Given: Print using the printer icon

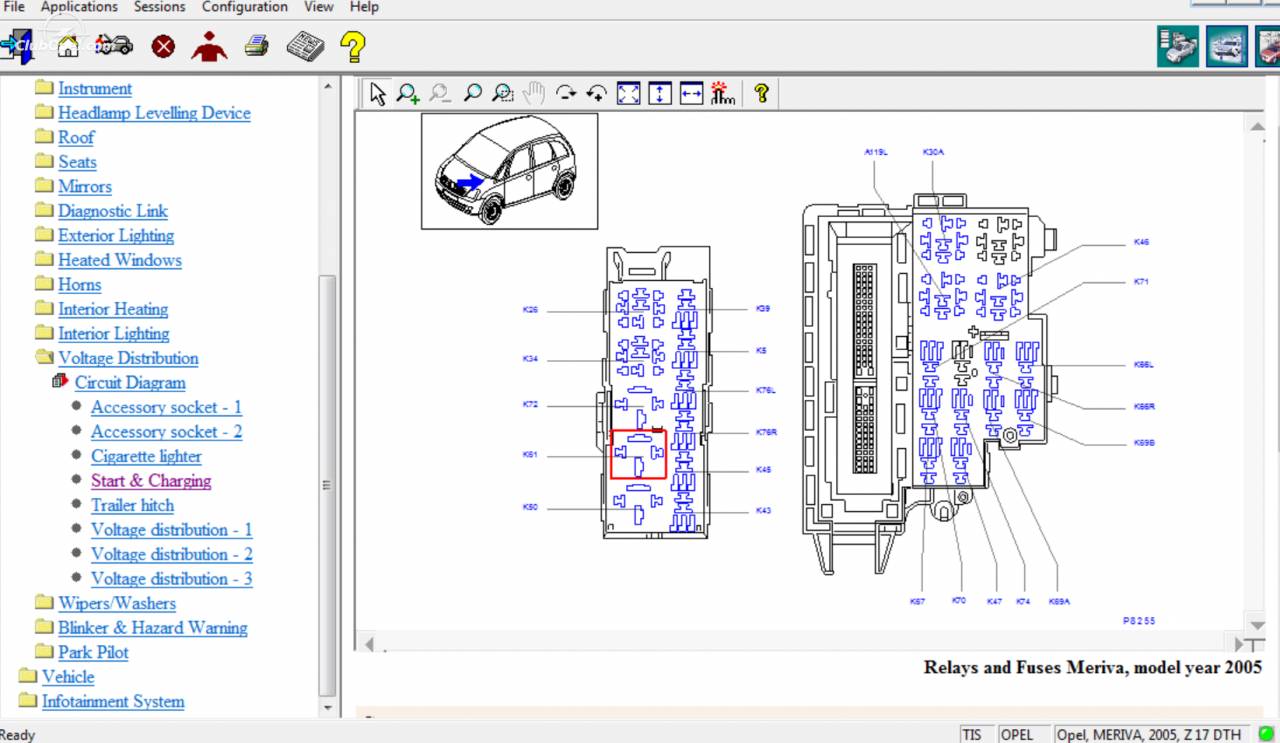Looking at the screenshot, I should (x=257, y=46).
